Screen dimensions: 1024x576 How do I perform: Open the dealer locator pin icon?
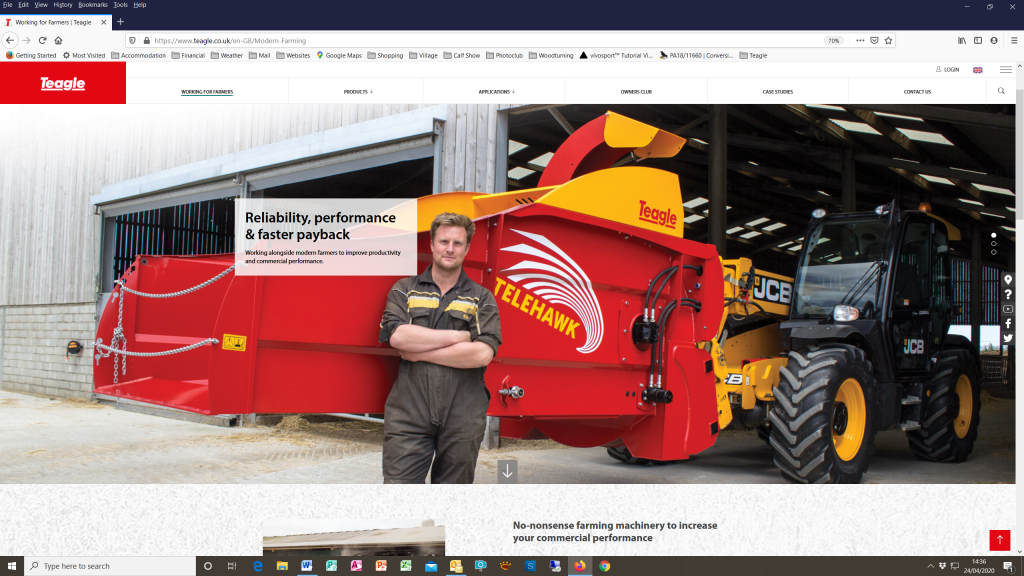coord(1008,280)
